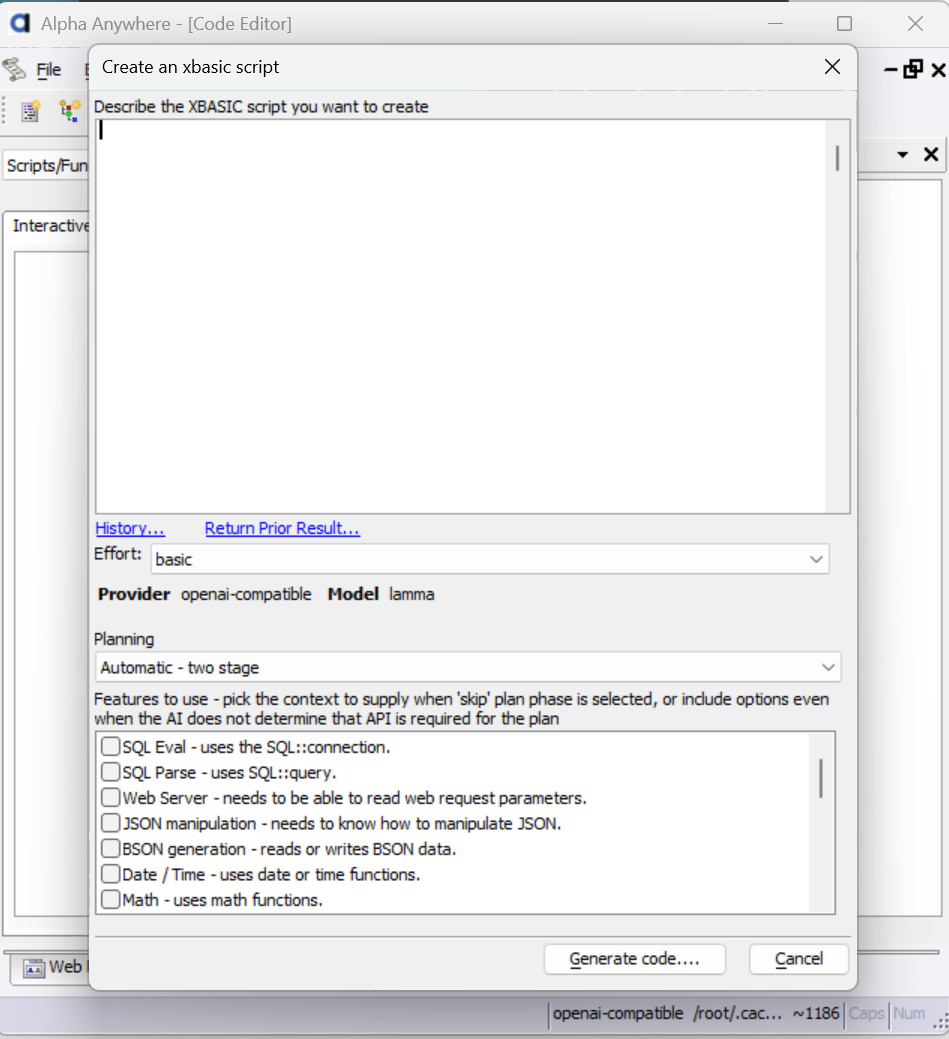This screenshot has height=1039, width=949.
Task: Click the features list scrollbar thumb
Action: [821, 778]
